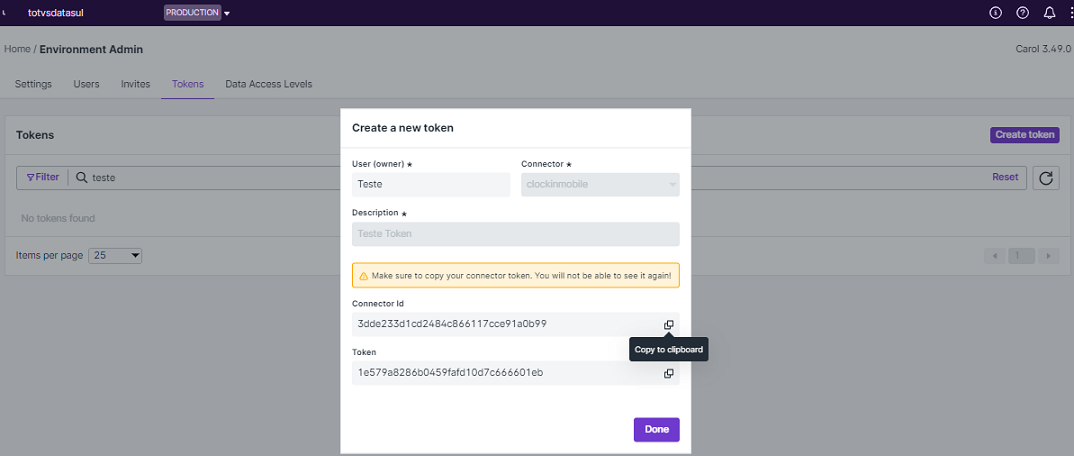
Task: Go to the previous page arrow
Action: click(x=995, y=256)
